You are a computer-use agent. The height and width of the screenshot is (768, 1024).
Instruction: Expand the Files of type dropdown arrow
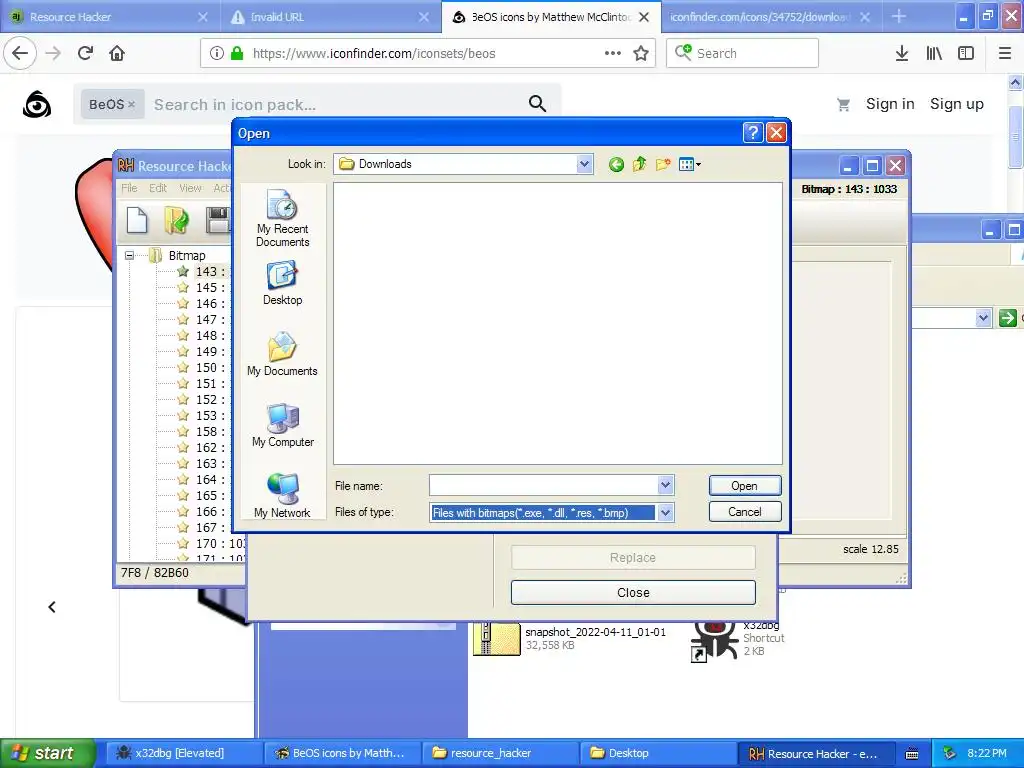coord(665,513)
